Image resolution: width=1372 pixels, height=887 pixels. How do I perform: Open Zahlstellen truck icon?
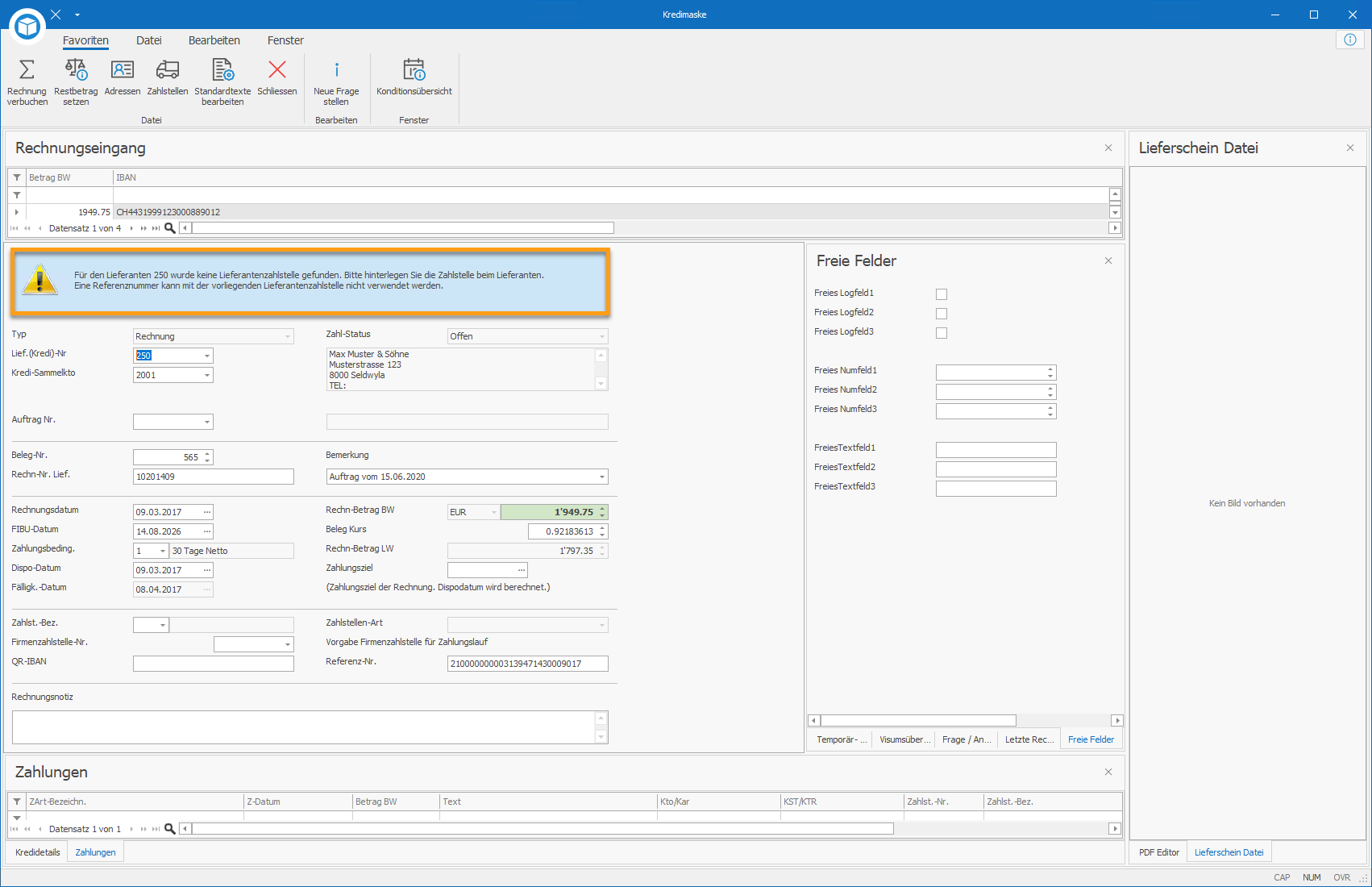pos(168,69)
